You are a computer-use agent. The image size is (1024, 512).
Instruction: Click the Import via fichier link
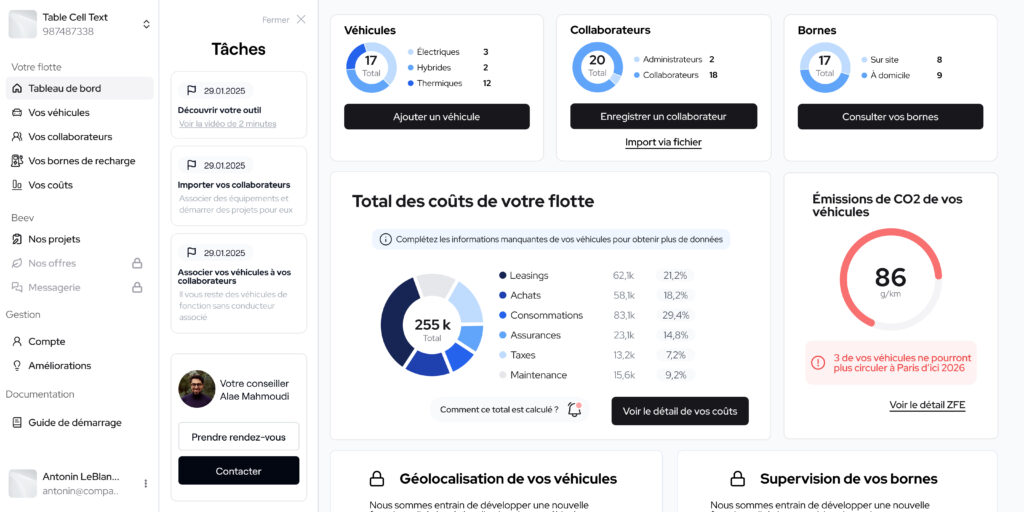click(663, 143)
